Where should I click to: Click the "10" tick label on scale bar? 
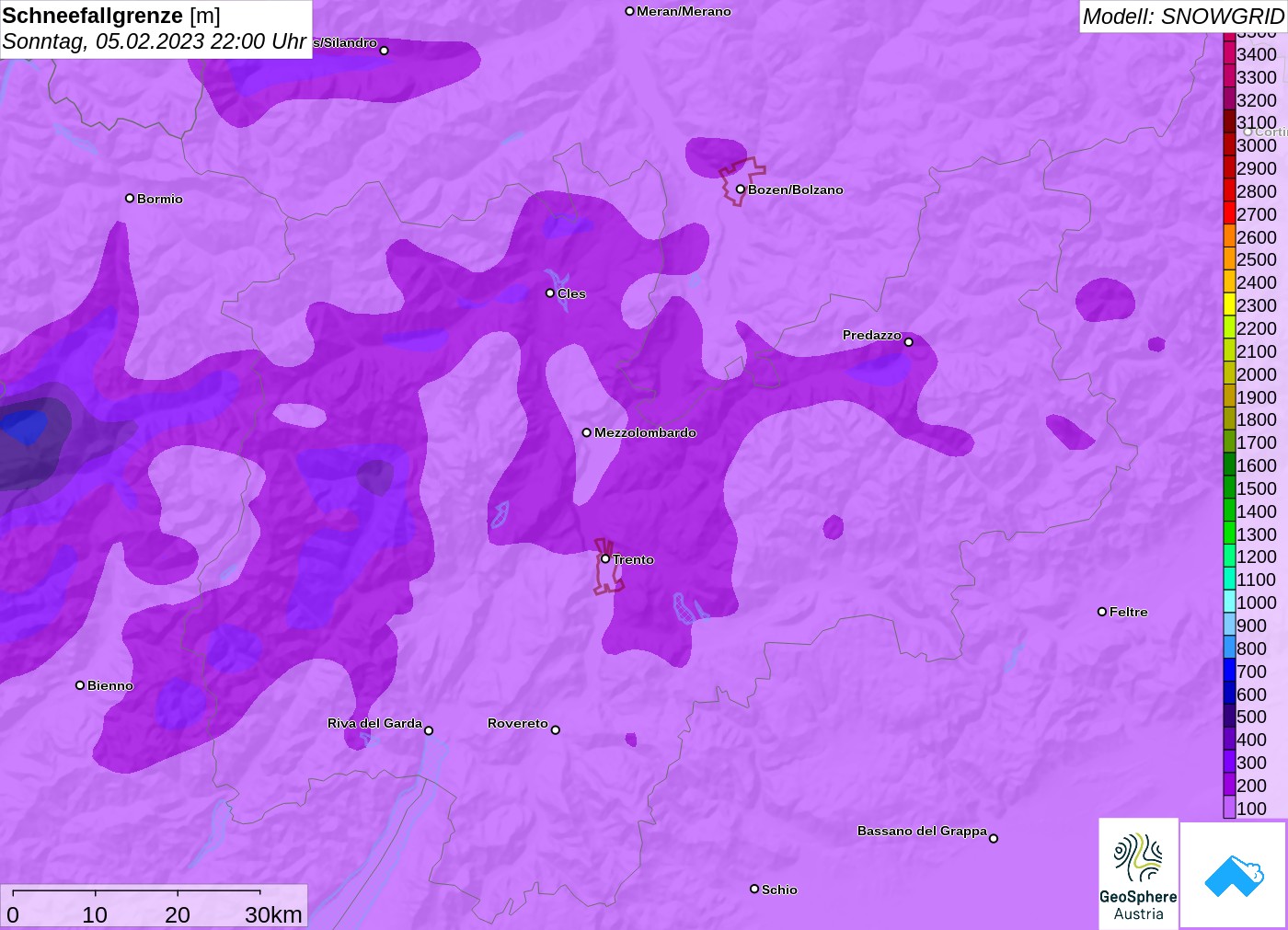(x=95, y=914)
